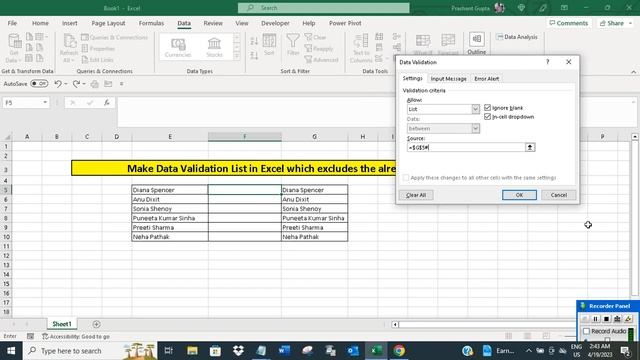Expand the Undo history dropdown
Viewport: 640px width, 360px height.
pyautogui.click(x=66, y=84)
